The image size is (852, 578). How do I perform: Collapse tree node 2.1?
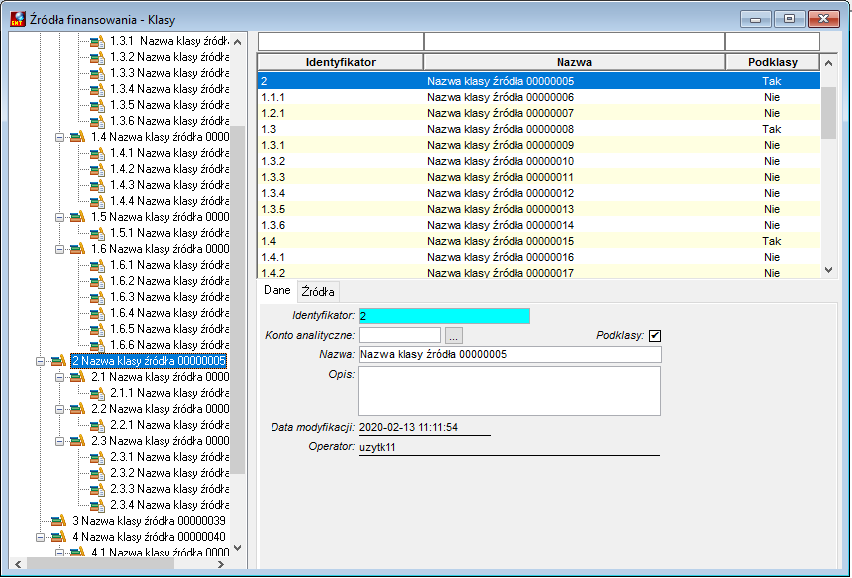(59, 377)
